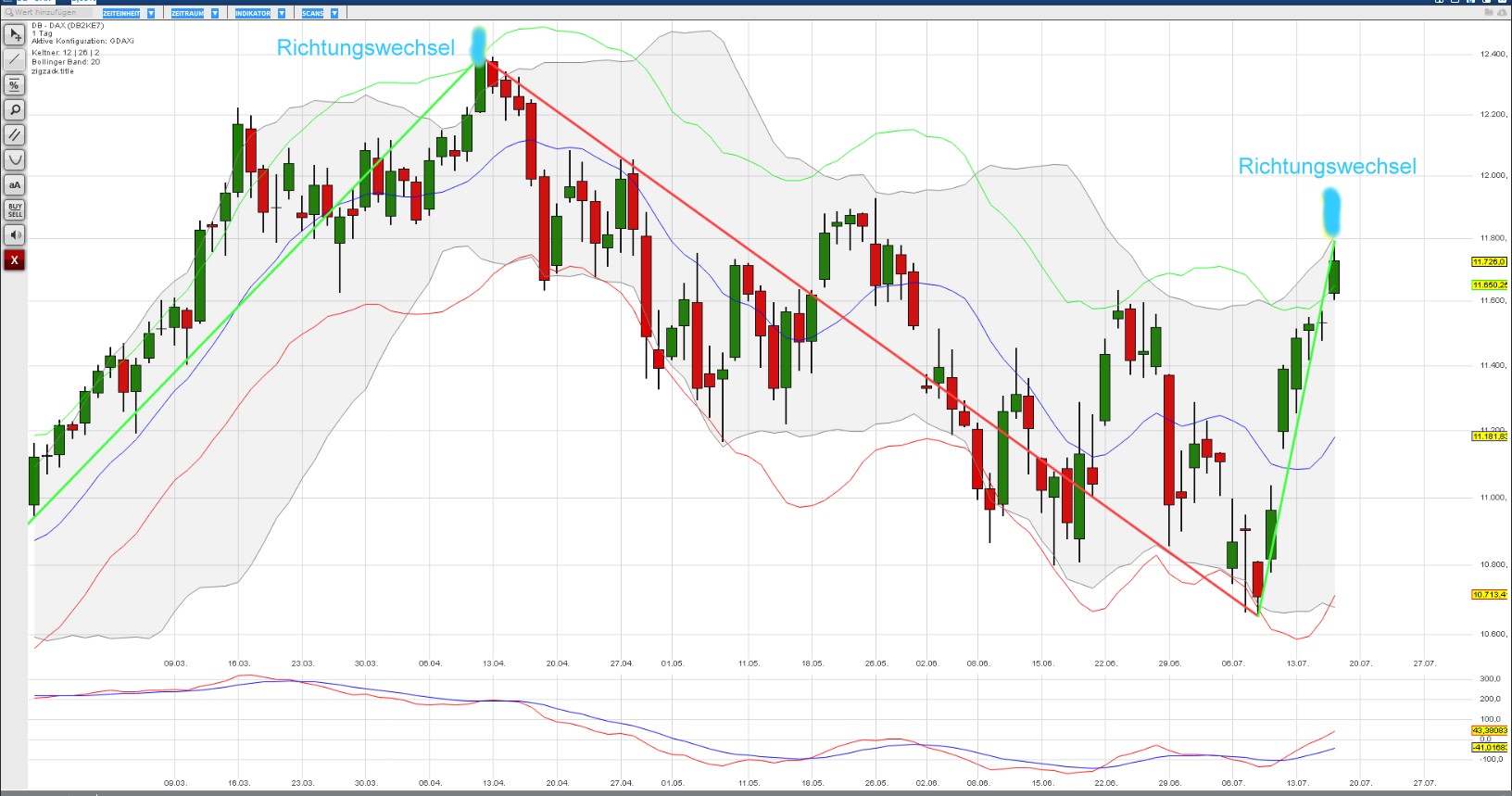Select the crosshair pointer tool
Screen dimensions: 1512x796
[15, 35]
